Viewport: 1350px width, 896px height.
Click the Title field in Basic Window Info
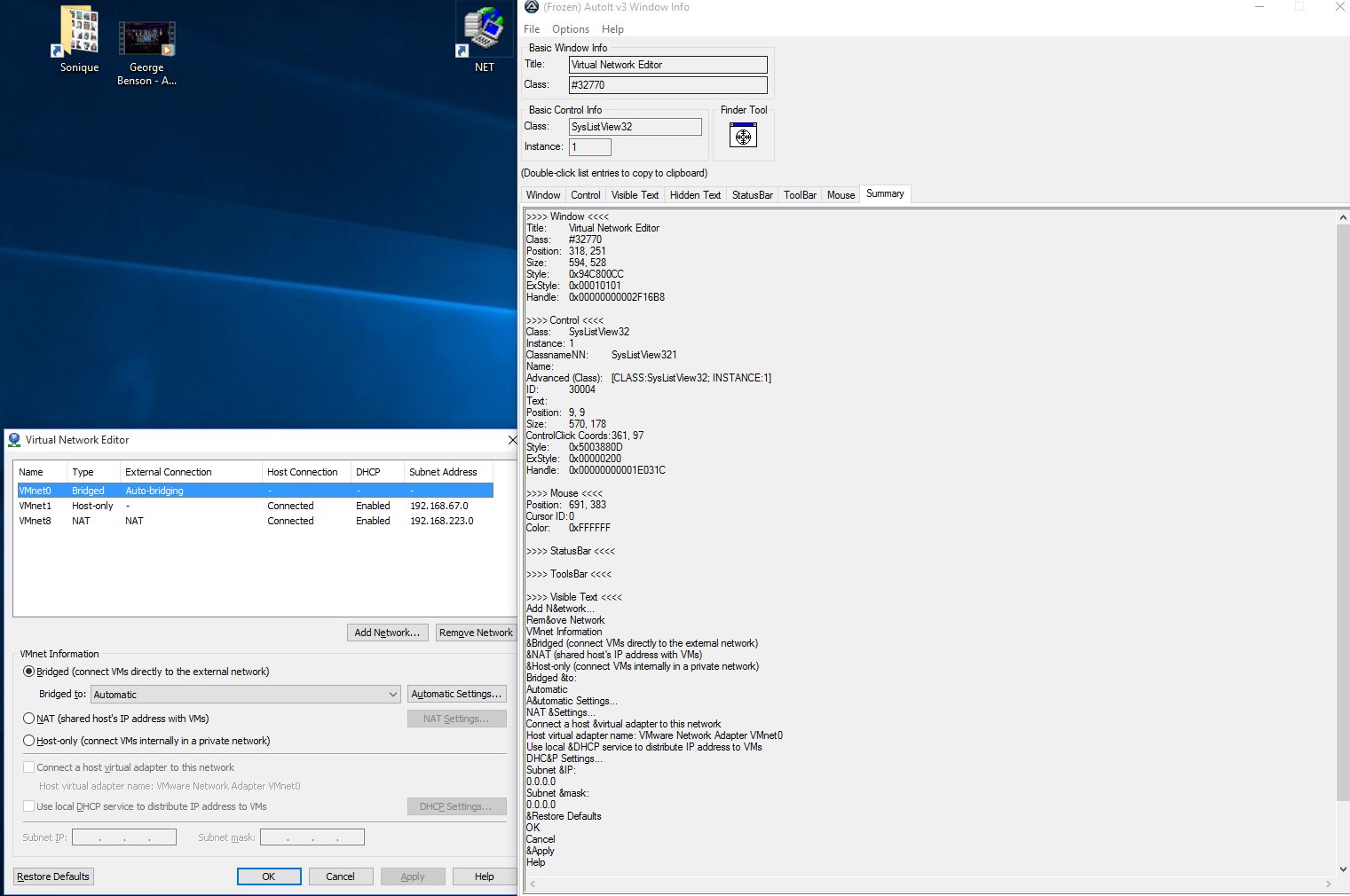[x=668, y=65]
